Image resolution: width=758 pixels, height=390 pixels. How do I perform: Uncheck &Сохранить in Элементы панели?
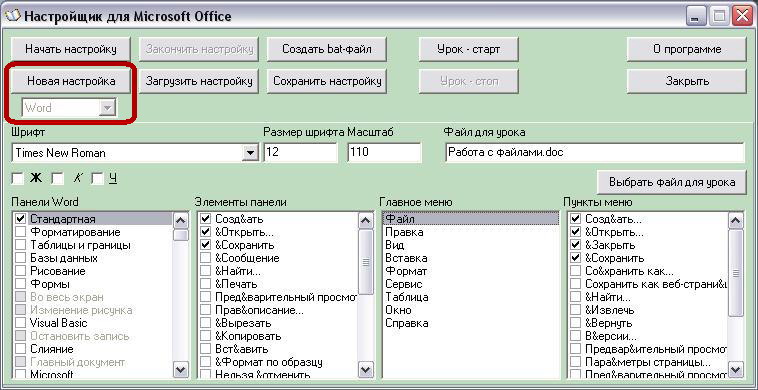206,245
